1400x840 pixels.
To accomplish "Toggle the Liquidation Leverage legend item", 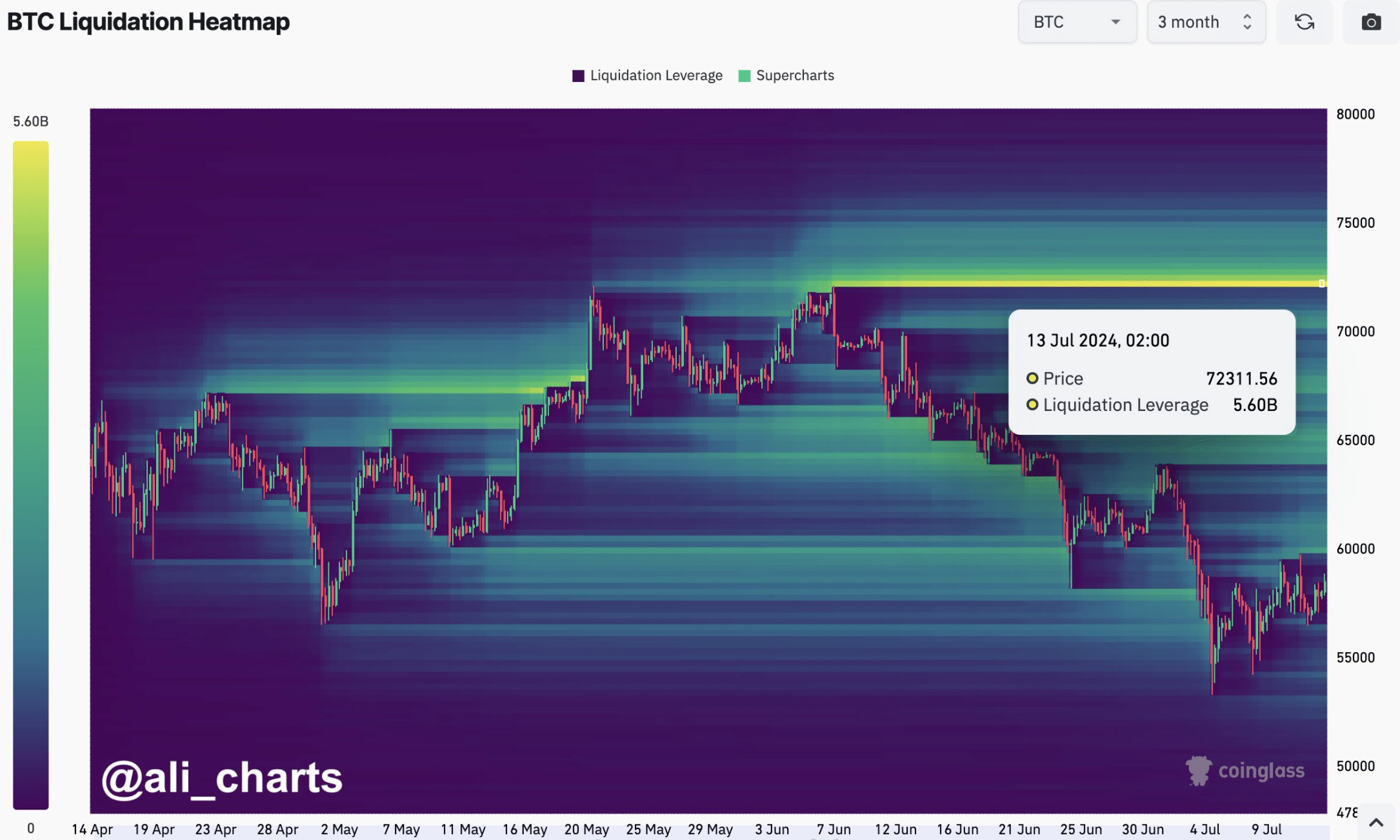I will 647,75.
